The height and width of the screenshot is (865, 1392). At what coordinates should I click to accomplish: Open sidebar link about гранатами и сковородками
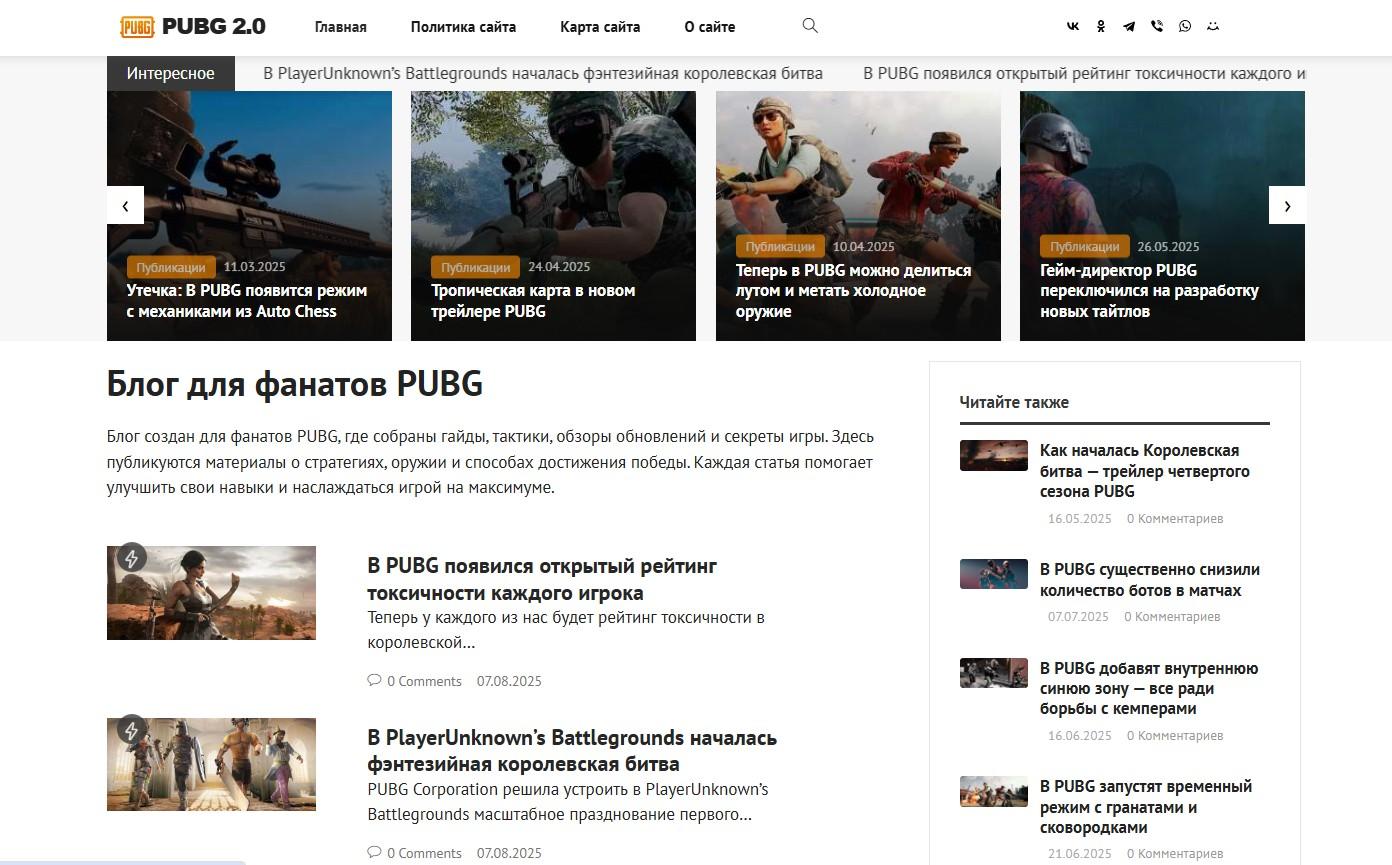[x=1146, y=807]
